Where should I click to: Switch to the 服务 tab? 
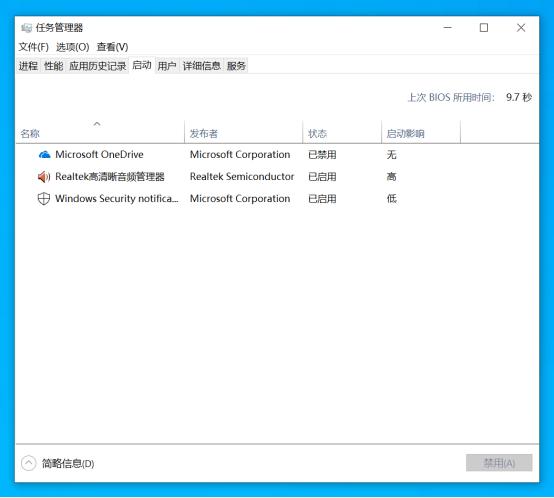pyautogui.click(x=236, y=66)
